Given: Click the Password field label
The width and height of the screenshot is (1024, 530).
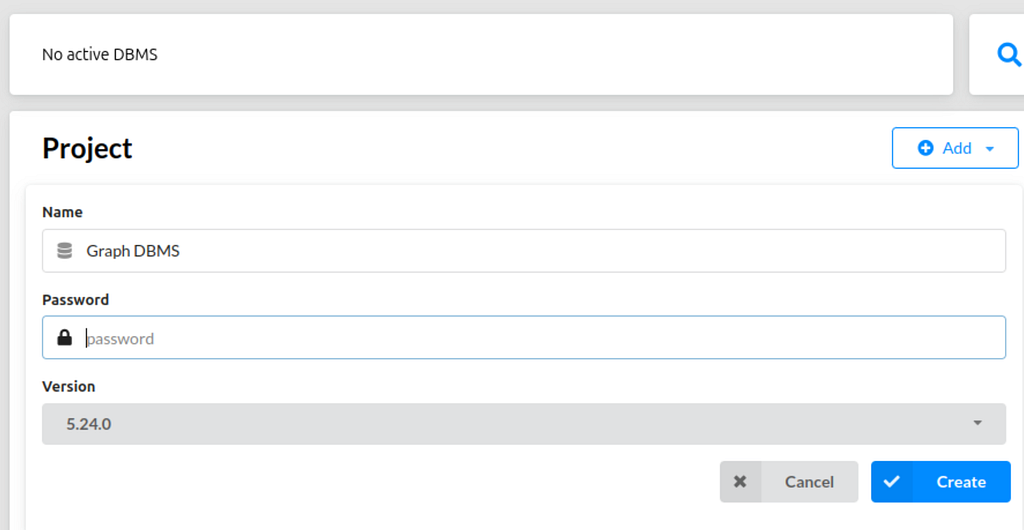Looking at the screenshot, I should click(76, 300).
